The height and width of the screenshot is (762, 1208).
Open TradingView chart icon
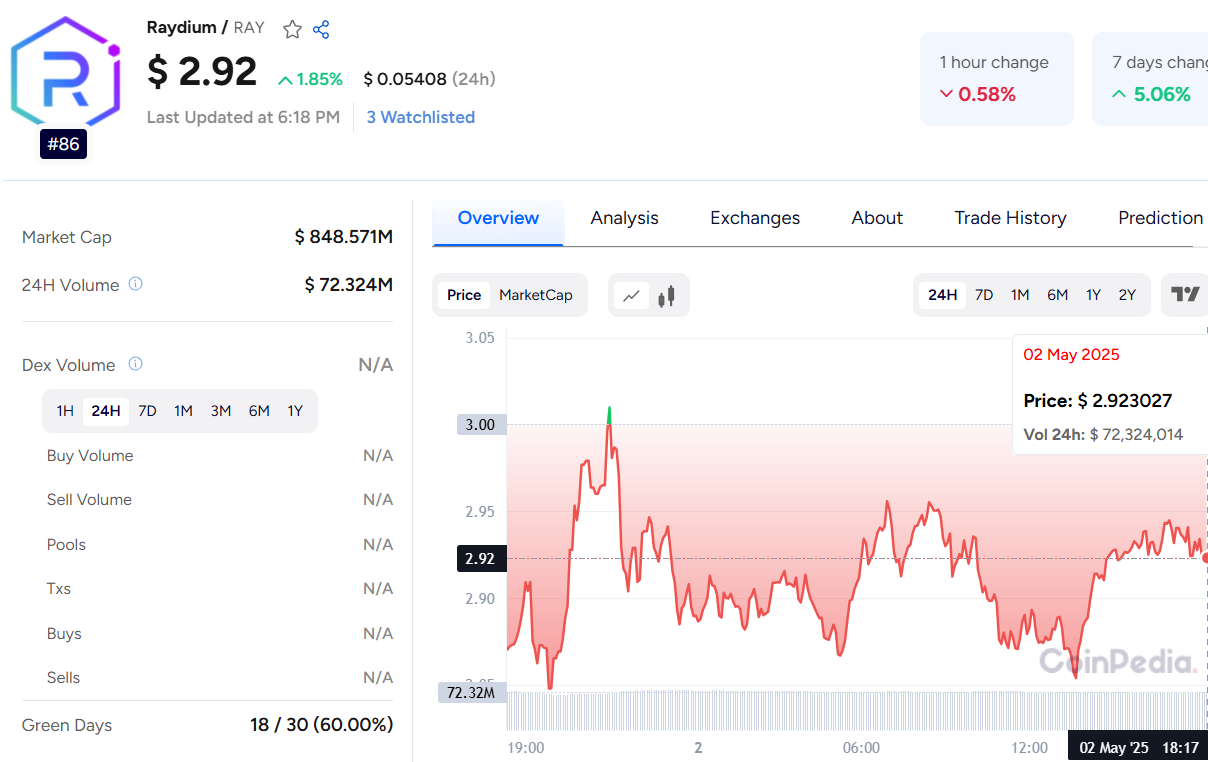[1185, 294]
